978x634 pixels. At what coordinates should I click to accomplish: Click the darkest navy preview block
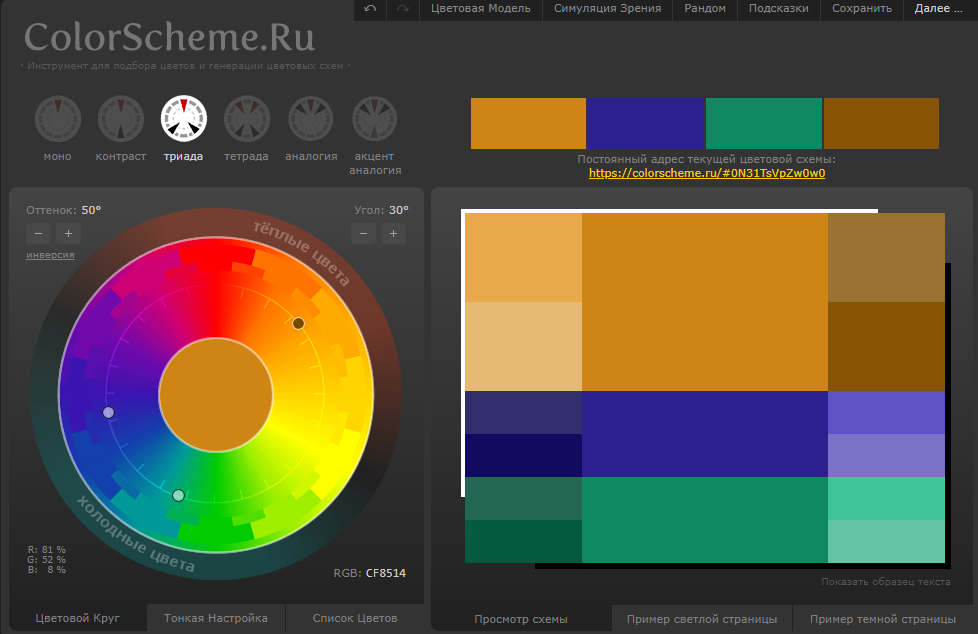coord(523,456)
